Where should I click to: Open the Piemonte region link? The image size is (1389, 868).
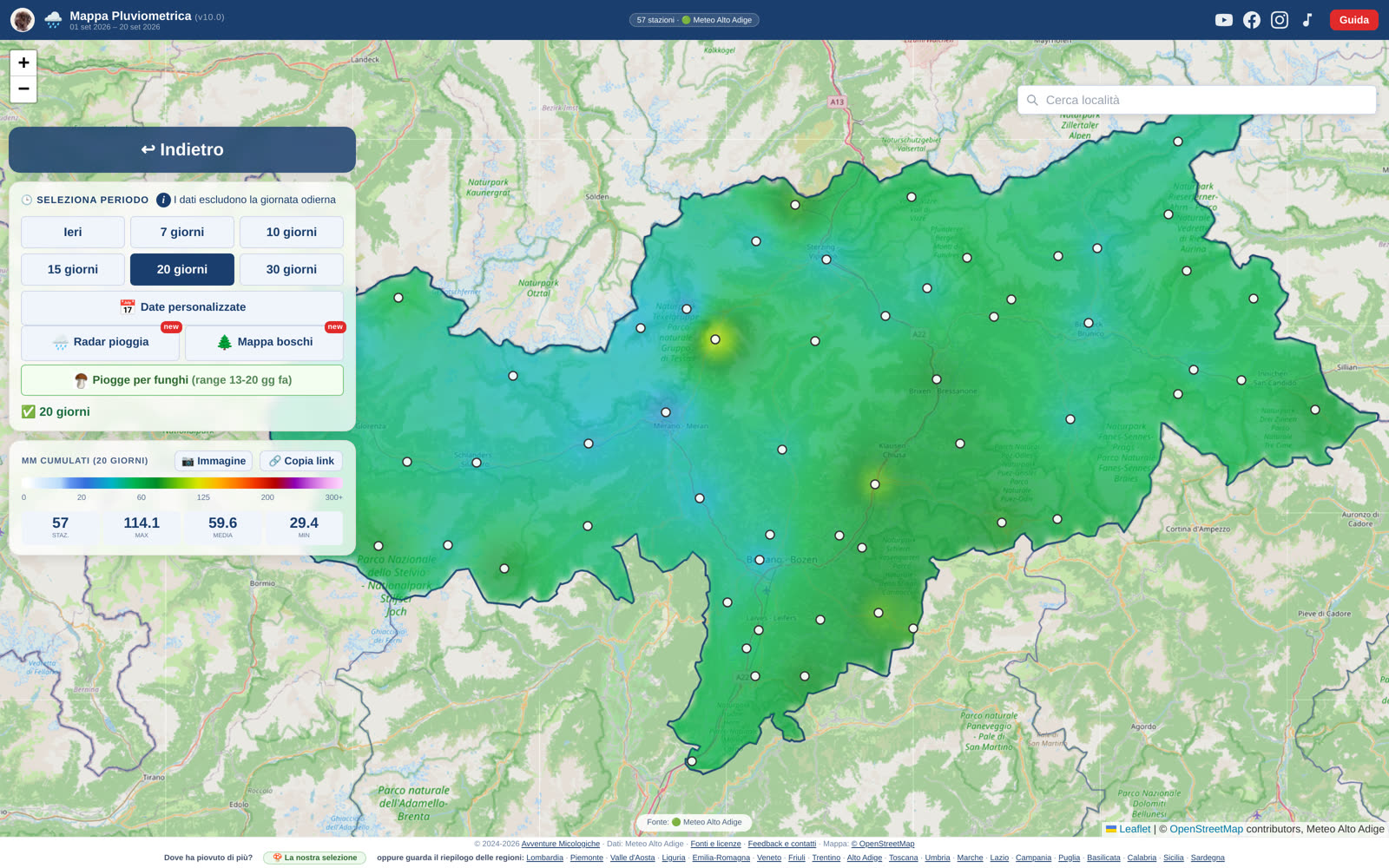(x=587, y=858)
